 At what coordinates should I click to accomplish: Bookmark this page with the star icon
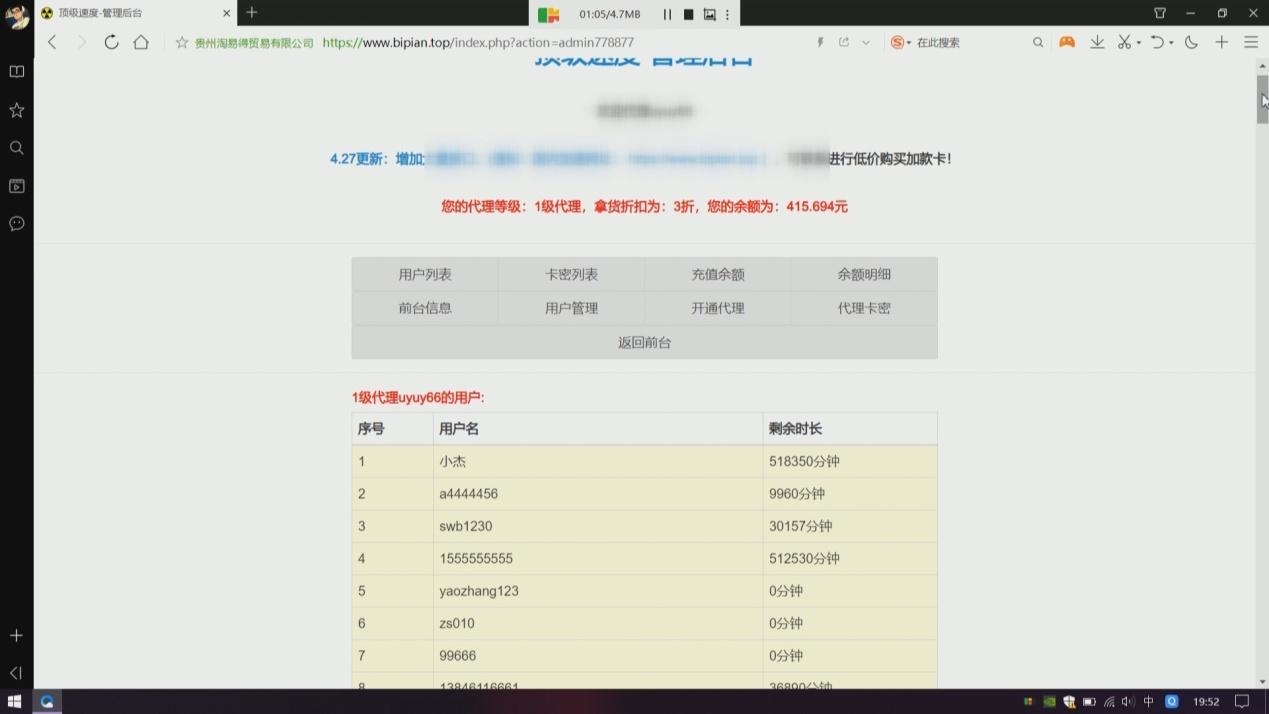(182, 43)
